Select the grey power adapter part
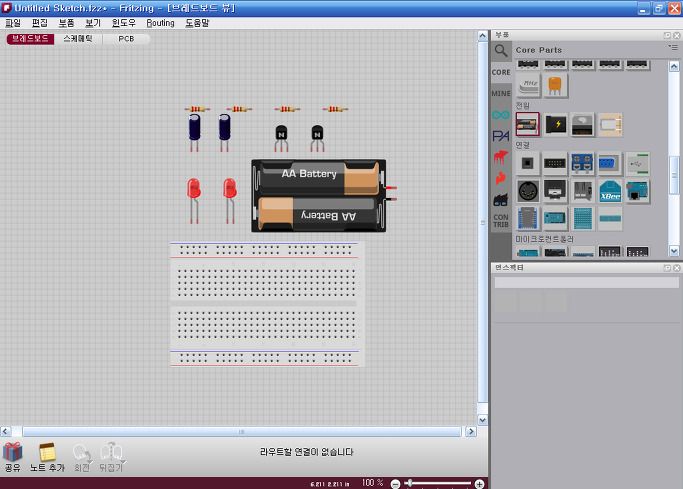The image size is (683, 489). point(583,125)
